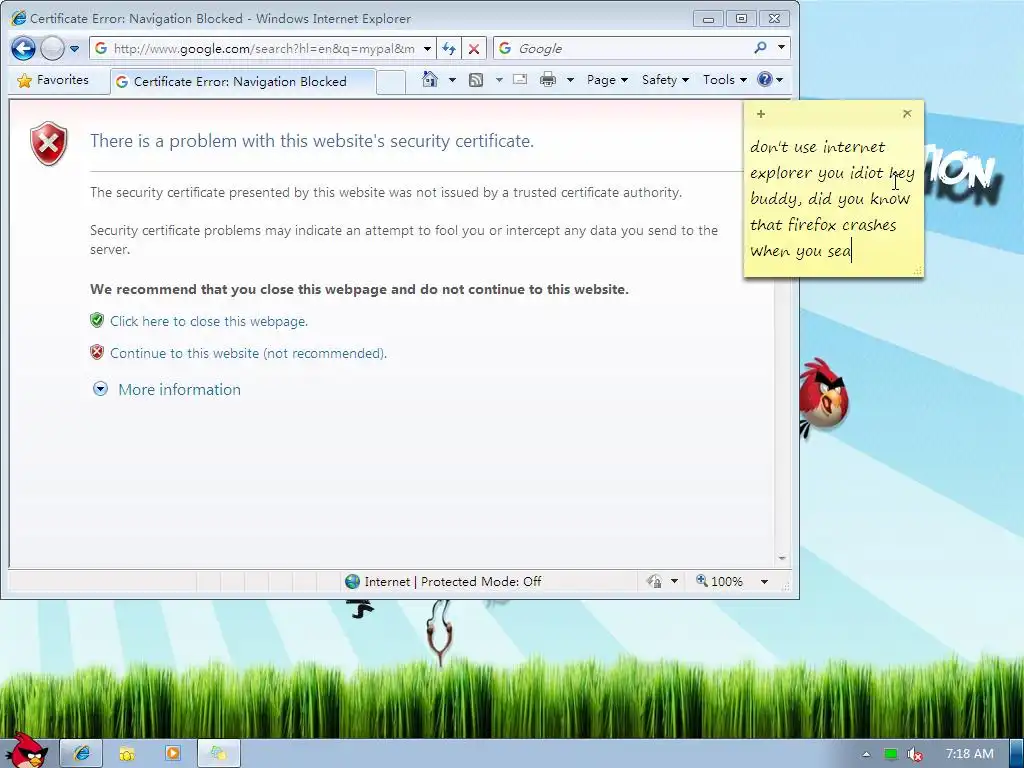Expand the Home button dropdown arrow
Image resolution: width=1024 pixels, height=768 pixels.
point(452,80)
